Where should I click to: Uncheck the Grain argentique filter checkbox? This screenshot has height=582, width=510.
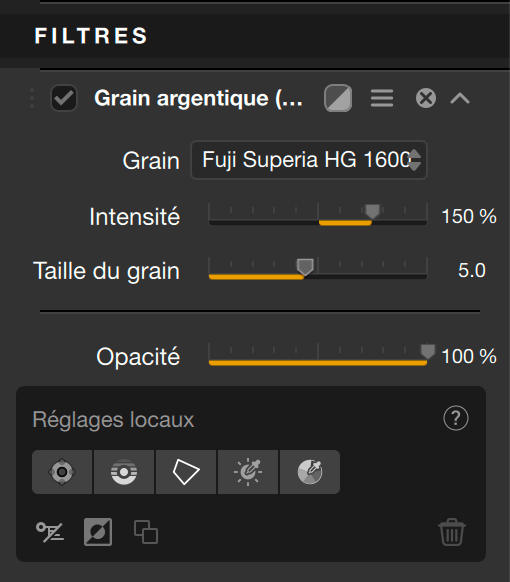coord(64,98)
